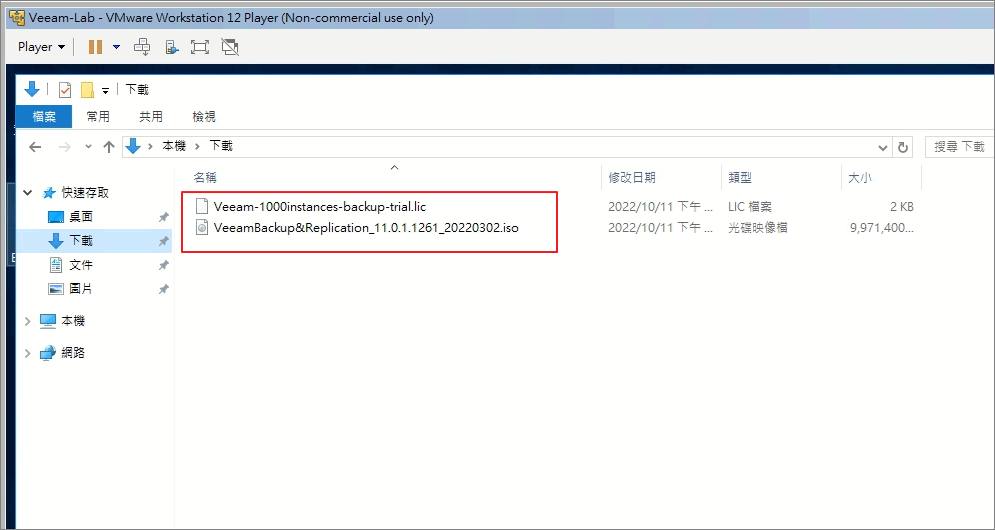Collapse the 快速存取 tree node
Screen dimensions: 995x530
(x=28, y=193)
